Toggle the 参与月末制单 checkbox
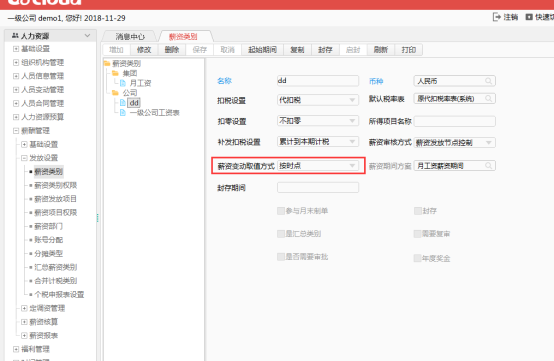 point(281,211)
